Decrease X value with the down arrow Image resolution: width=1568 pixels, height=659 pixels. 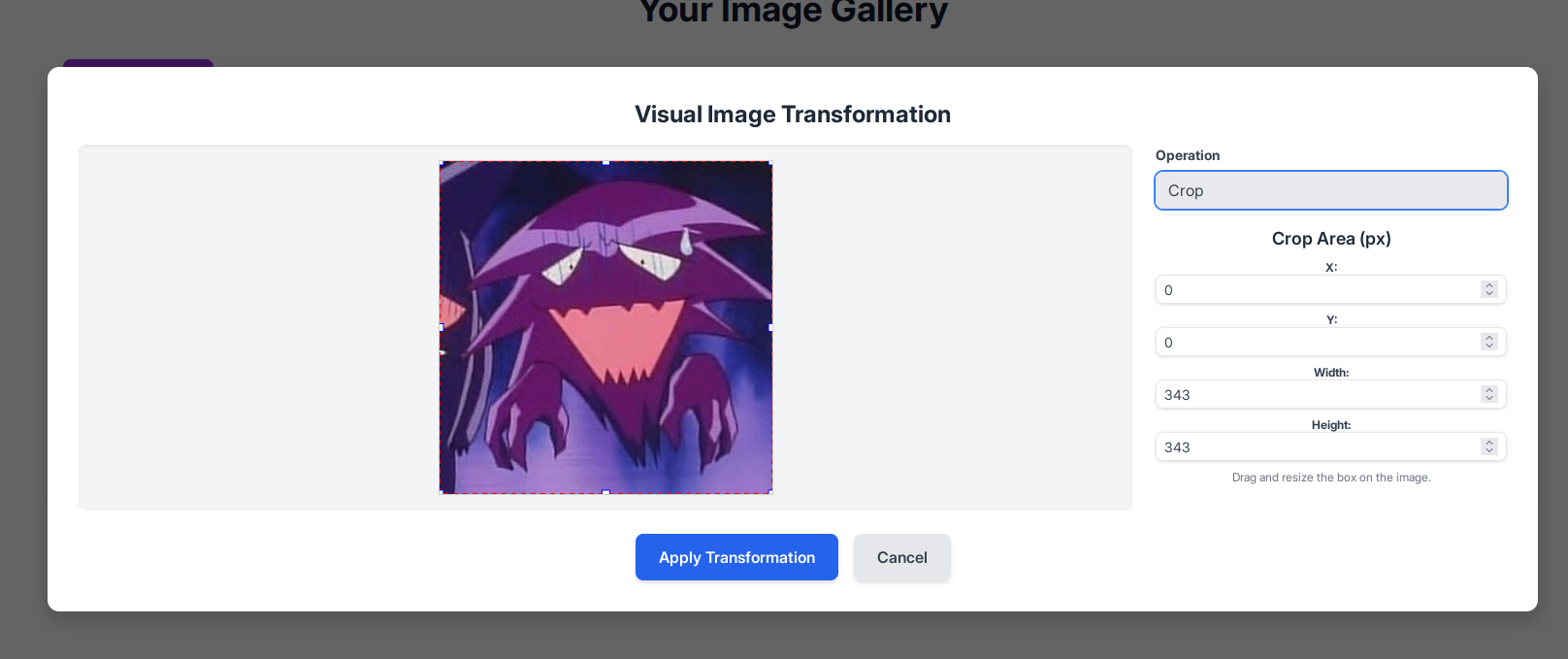pyautogui.click(x=1489, y=294)
